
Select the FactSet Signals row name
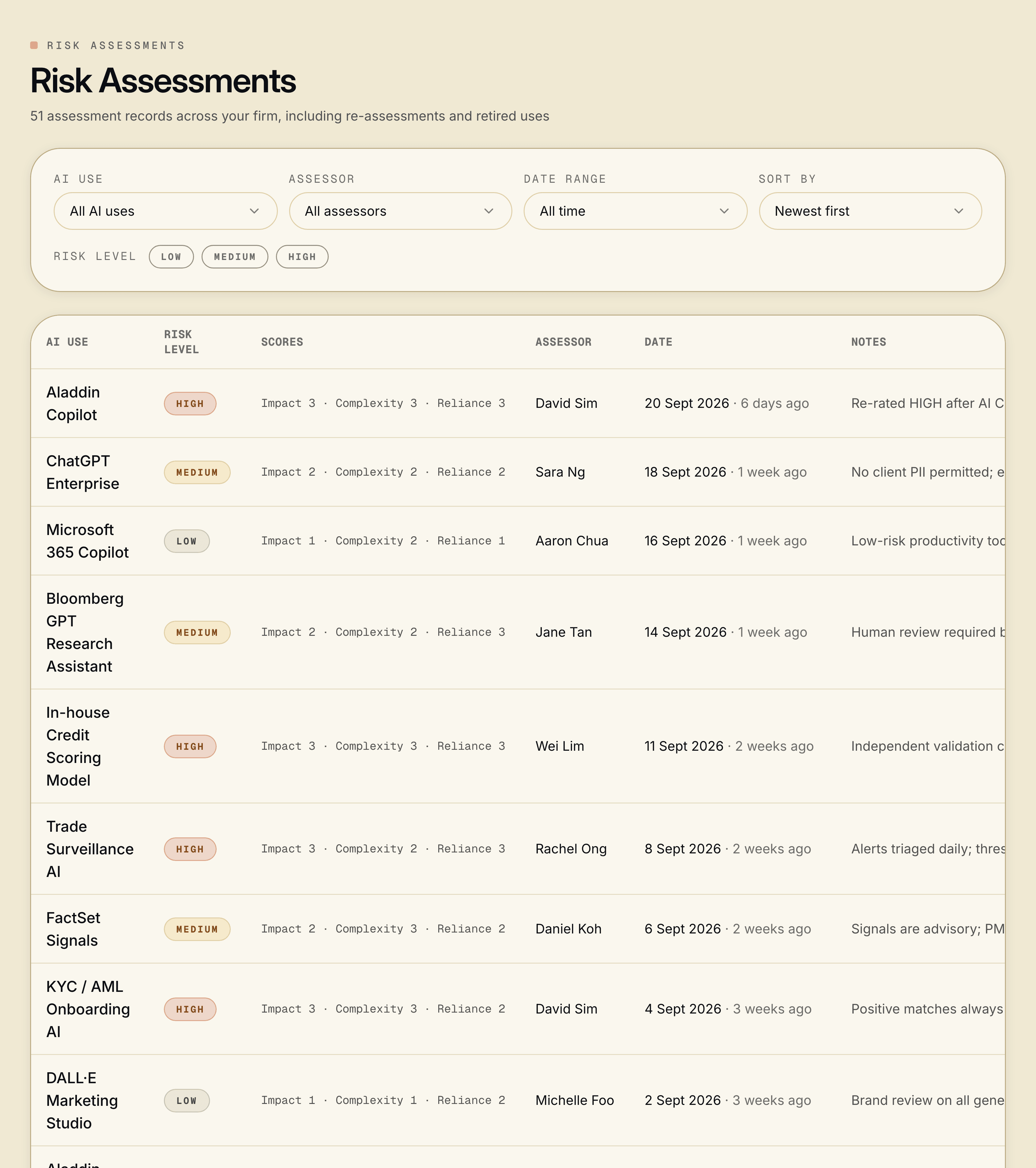click(73, 929)
